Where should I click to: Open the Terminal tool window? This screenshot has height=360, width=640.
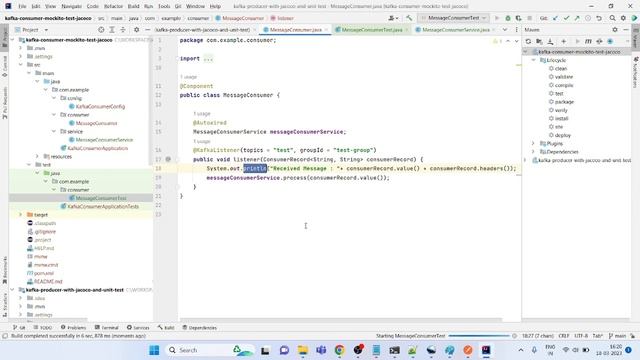click(x=107, y=328)
